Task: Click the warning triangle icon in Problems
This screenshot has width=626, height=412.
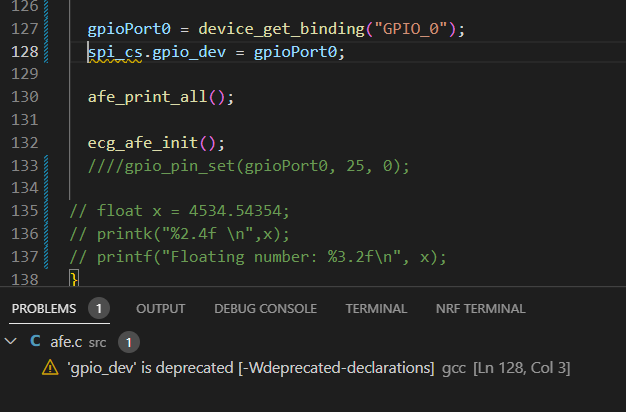Action: pos(50,368)
